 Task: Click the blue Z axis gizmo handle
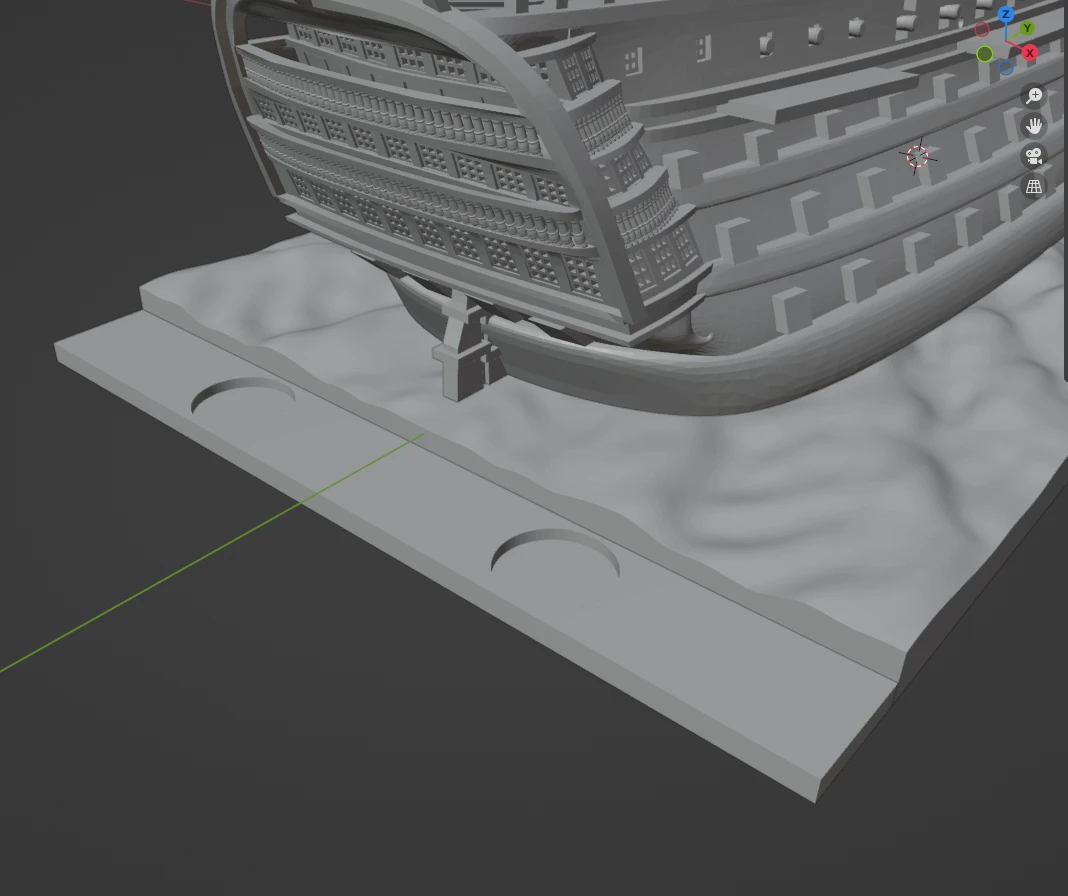click(x=1006, y=14)
